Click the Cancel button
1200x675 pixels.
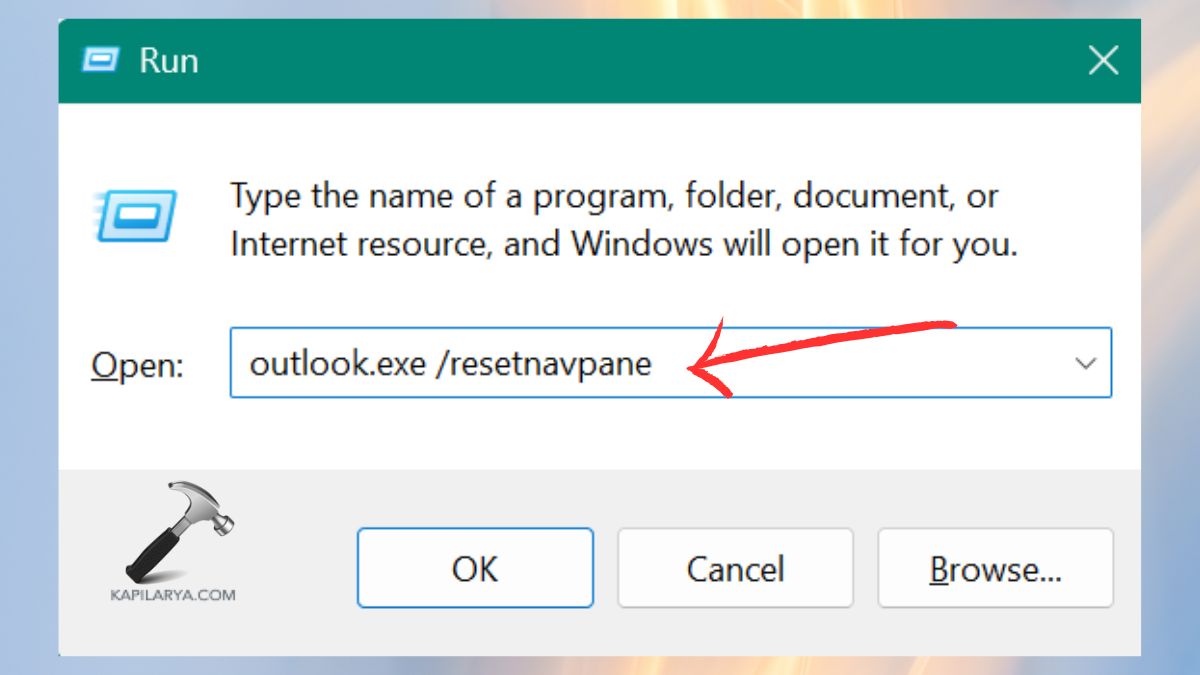tap(735, 568)
